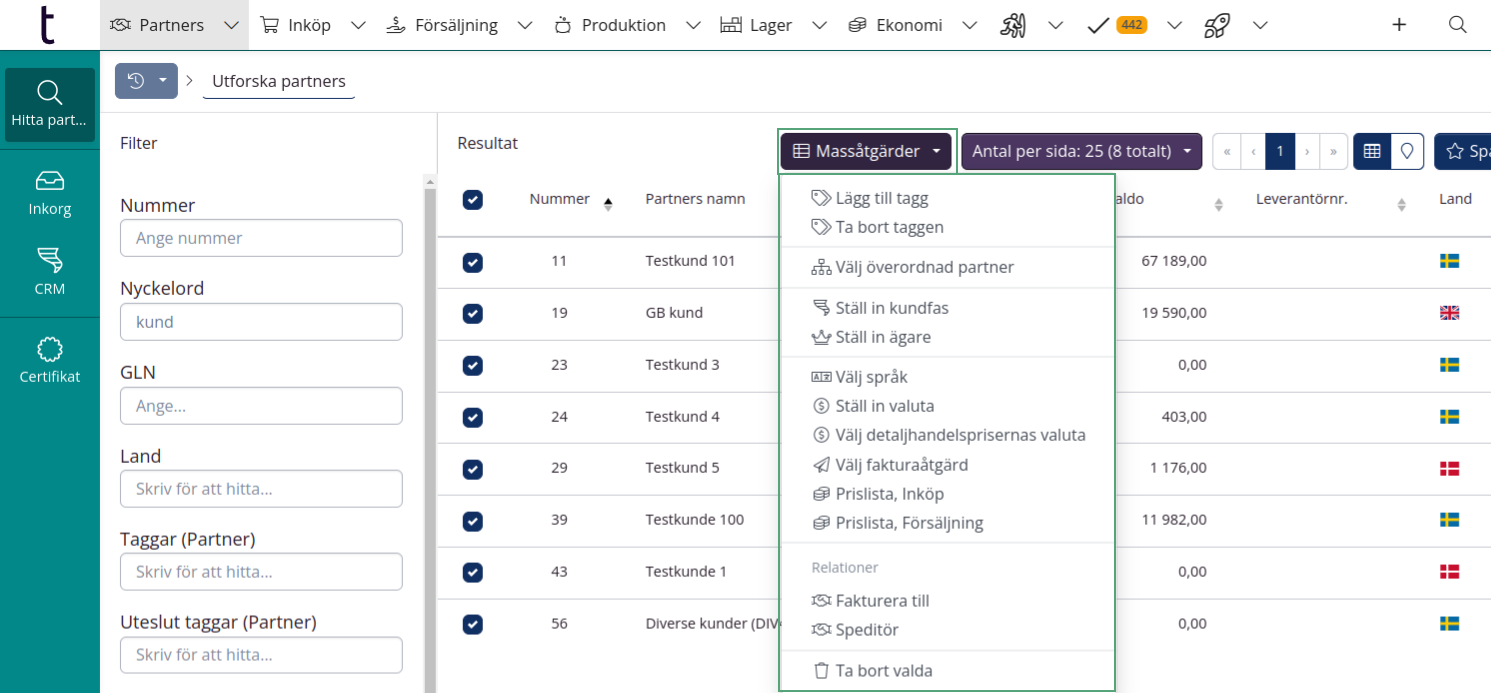Click the Nyckelord input field

coord(261,322)
